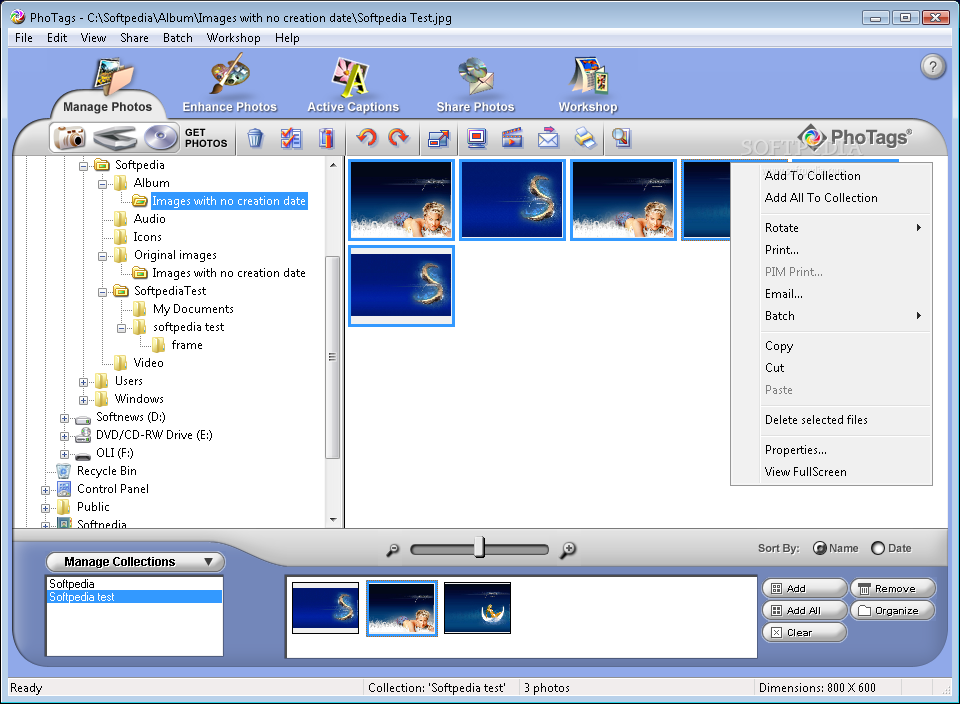Get photos from camera icon
960x704 pixels.
[x=69, y=137]
